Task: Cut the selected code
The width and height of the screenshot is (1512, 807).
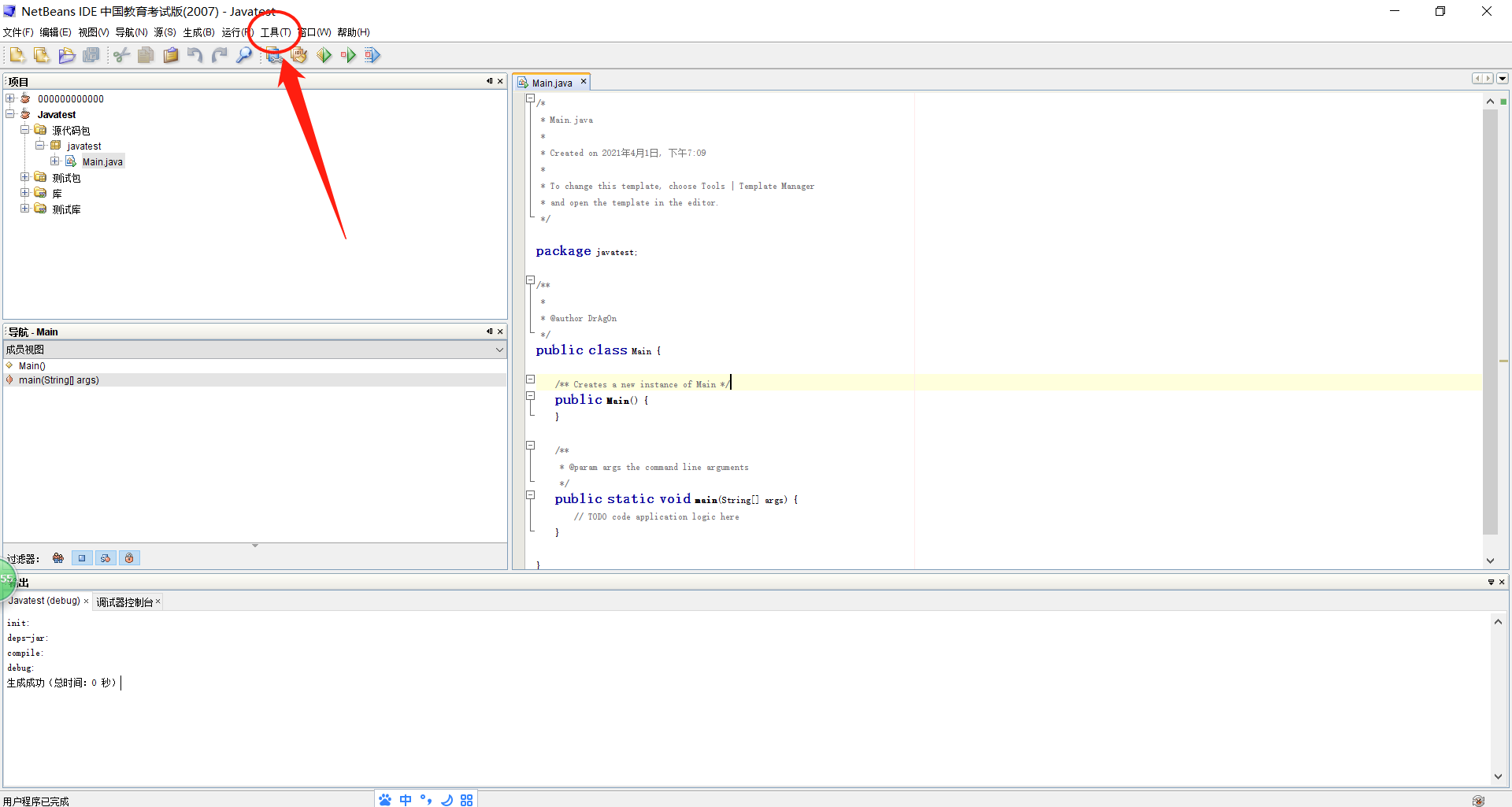Action: tap(120, 54)
